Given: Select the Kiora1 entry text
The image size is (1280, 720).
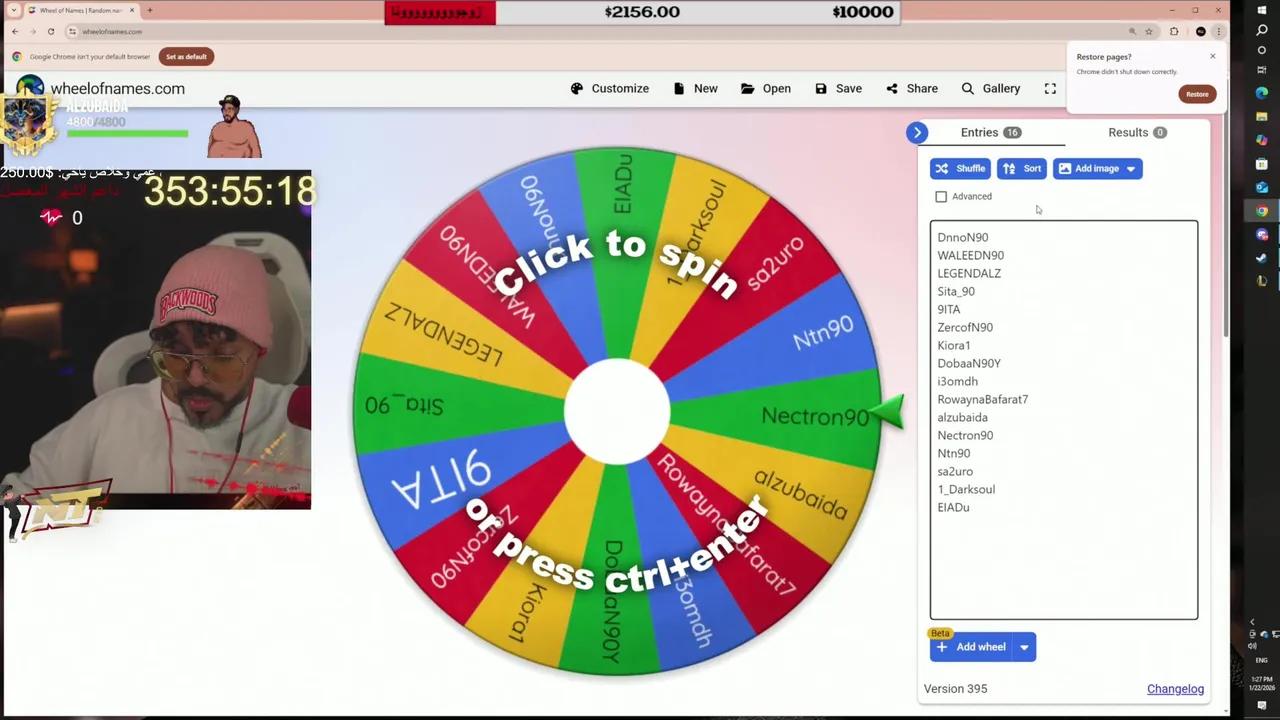Looking at the screenshot, I should 954,345.
